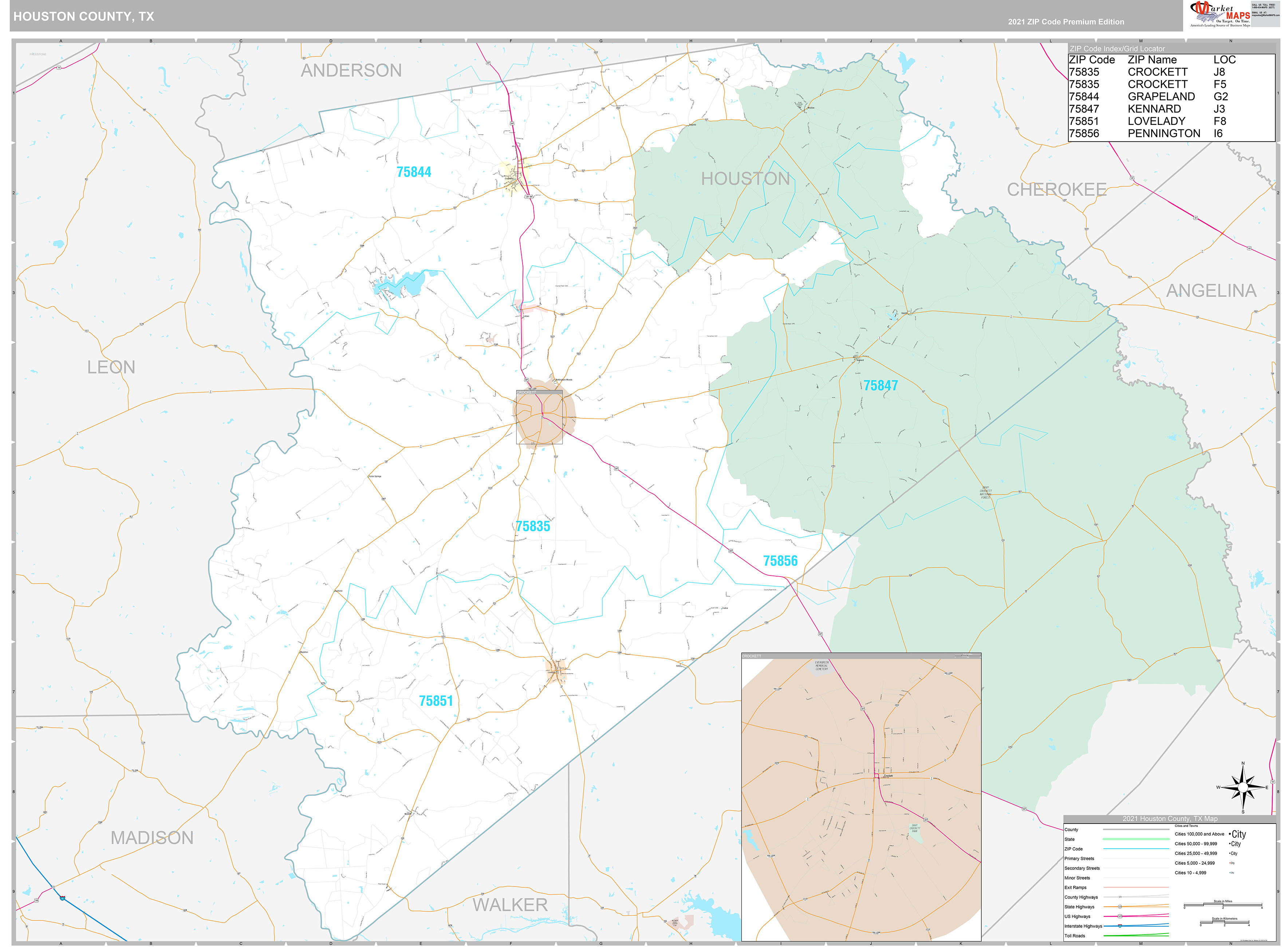Click the WALKER county label
Screen dimensions: 1288x947
pyautogui.click(x=510, y=905)
